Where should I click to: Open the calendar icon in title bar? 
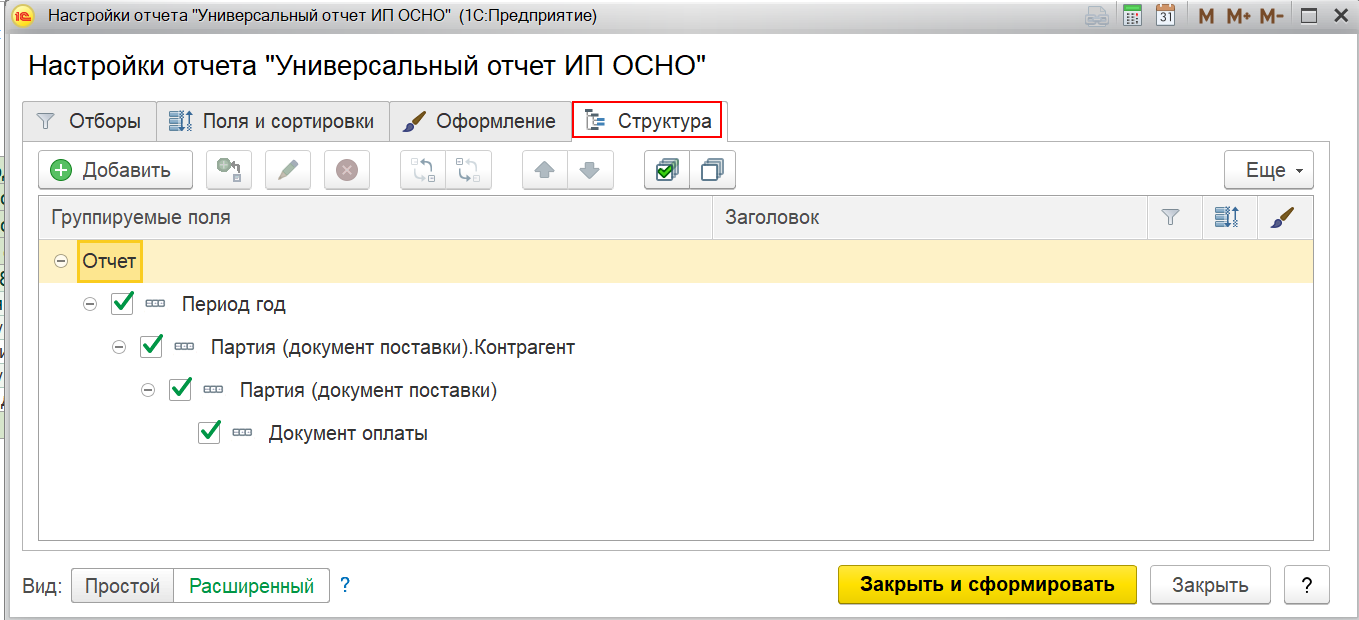coord(1165,15)
